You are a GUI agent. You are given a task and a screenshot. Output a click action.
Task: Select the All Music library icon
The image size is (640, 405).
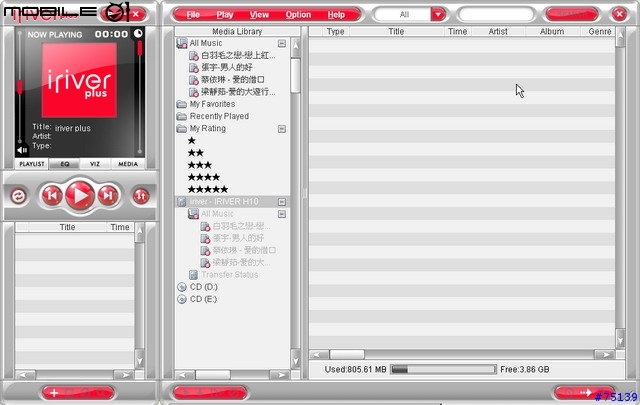coord(182,43)
